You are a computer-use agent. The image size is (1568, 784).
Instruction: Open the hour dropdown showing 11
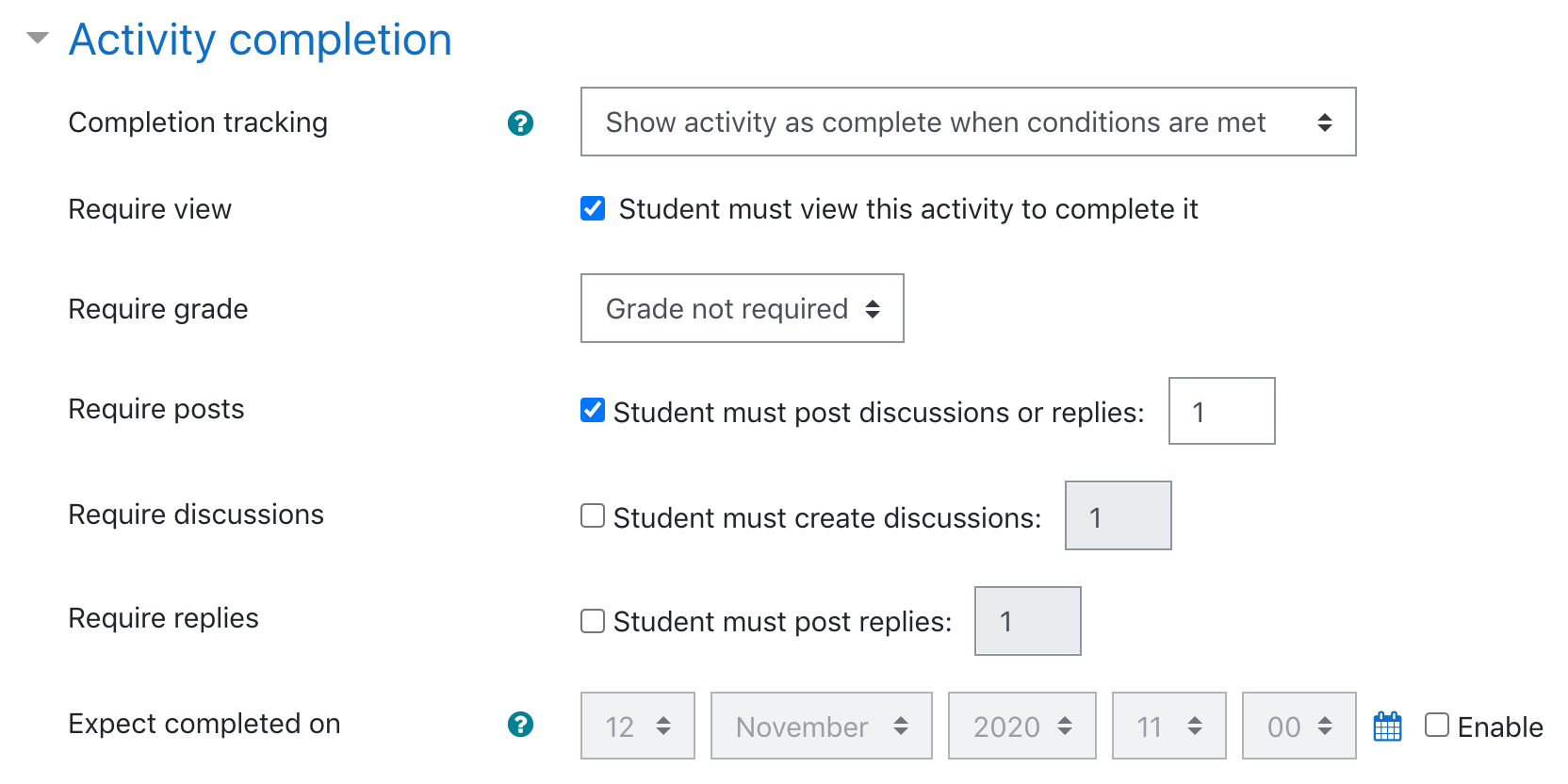pos(1168,726)
